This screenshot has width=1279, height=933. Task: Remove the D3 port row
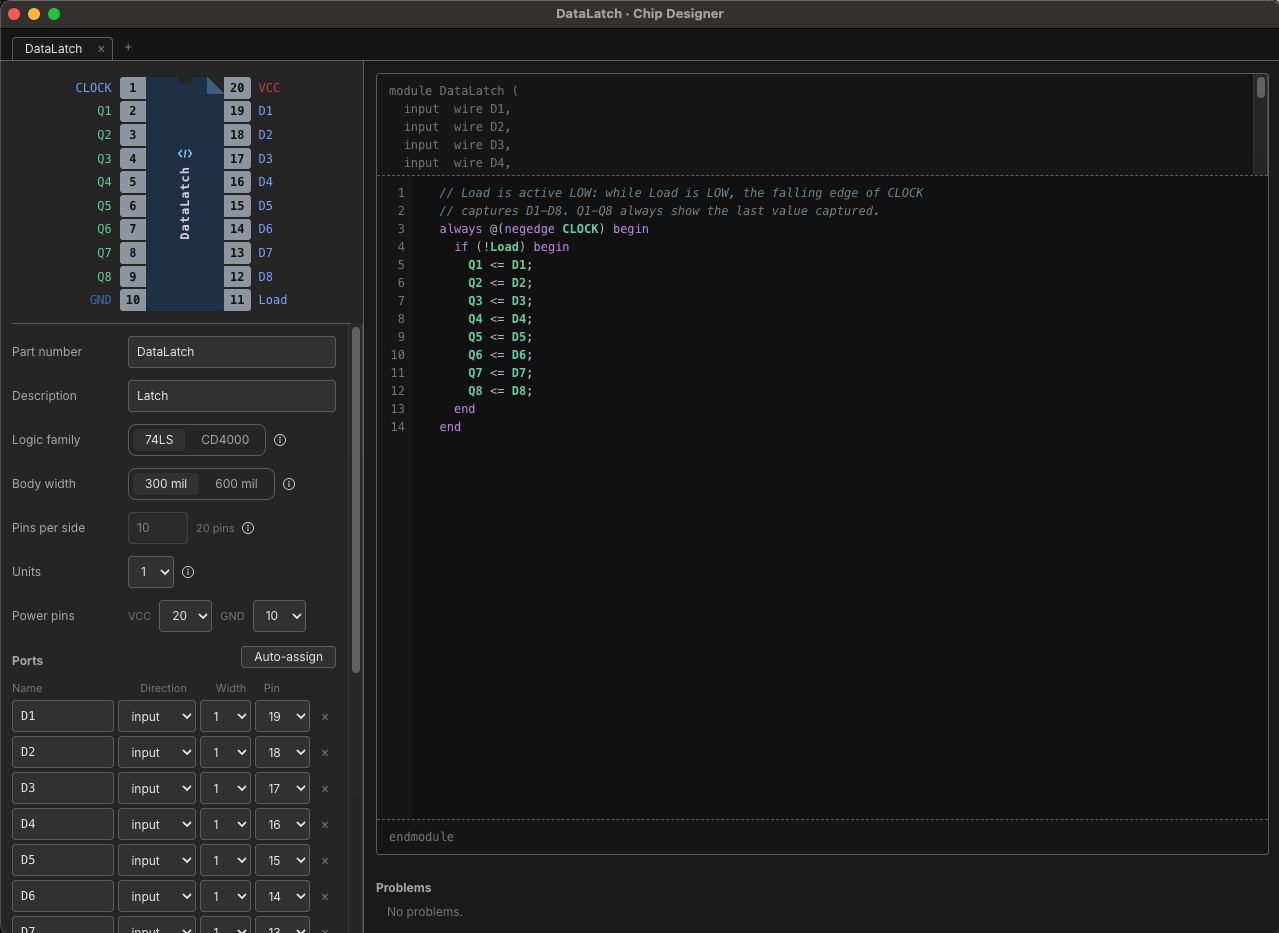point(325,789)
